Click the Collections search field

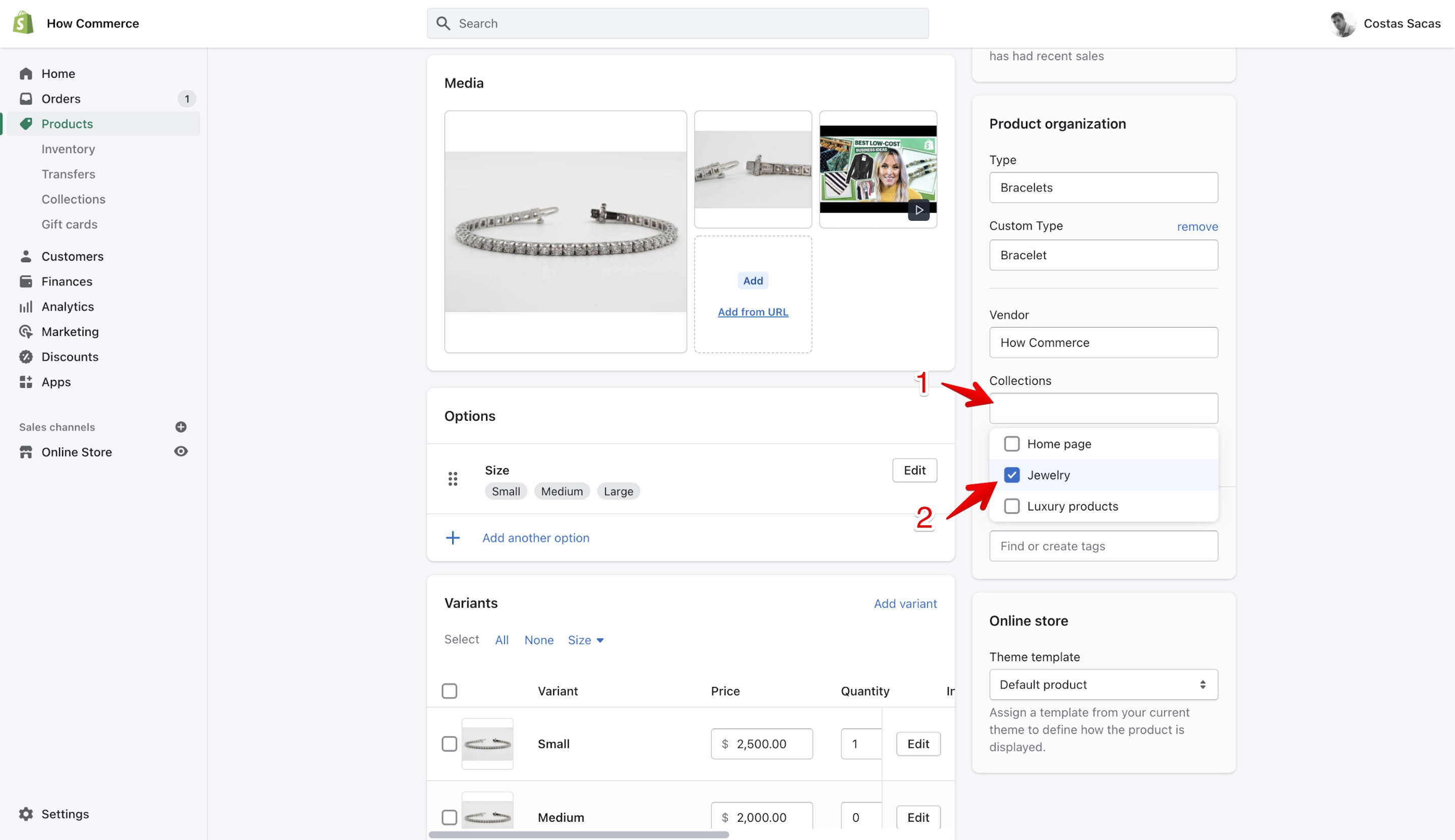pos(1103,409)
